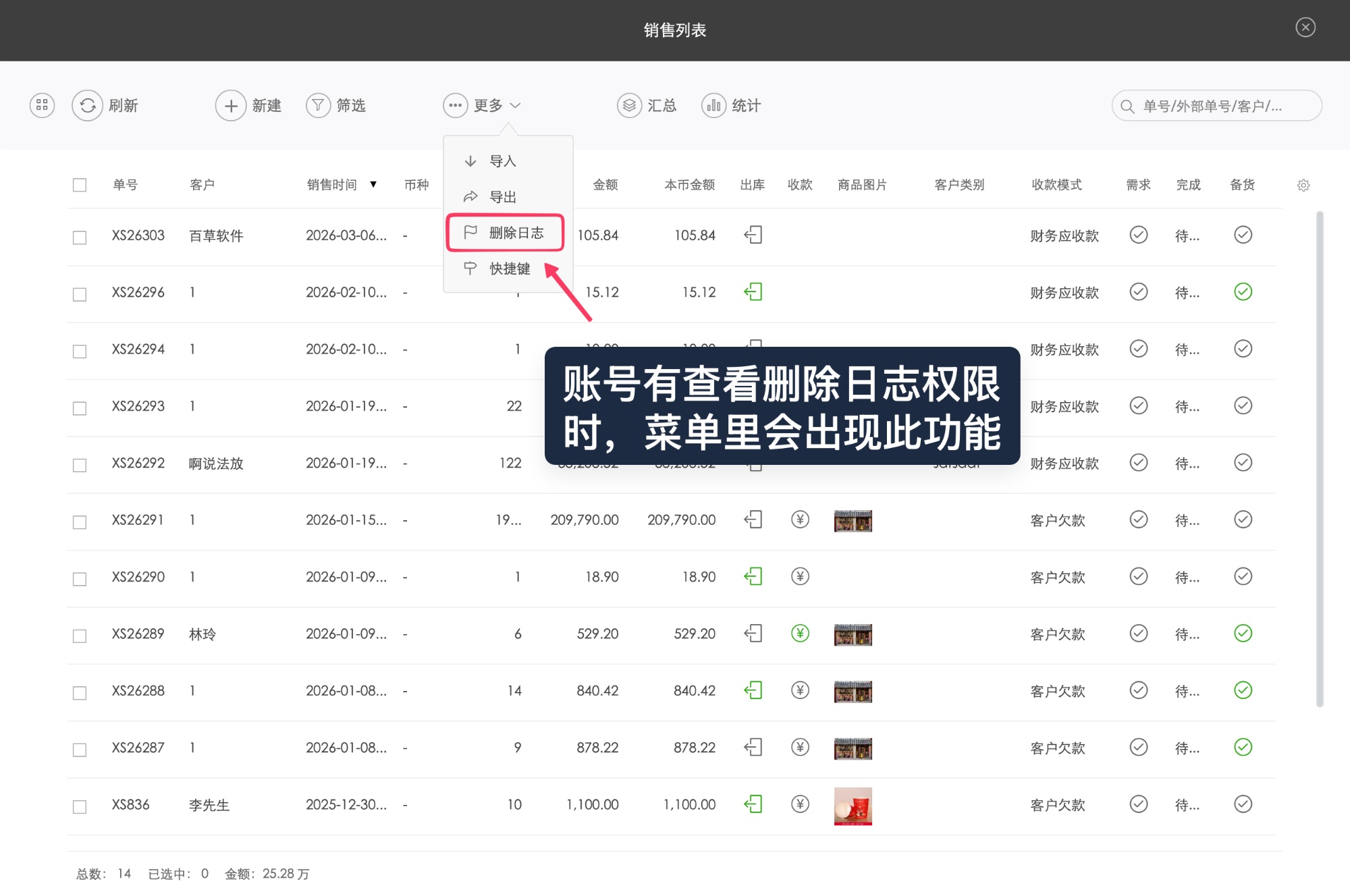Click the grid/apps icon at top left
Screen dimensions: 1350x896
point(42,105)
